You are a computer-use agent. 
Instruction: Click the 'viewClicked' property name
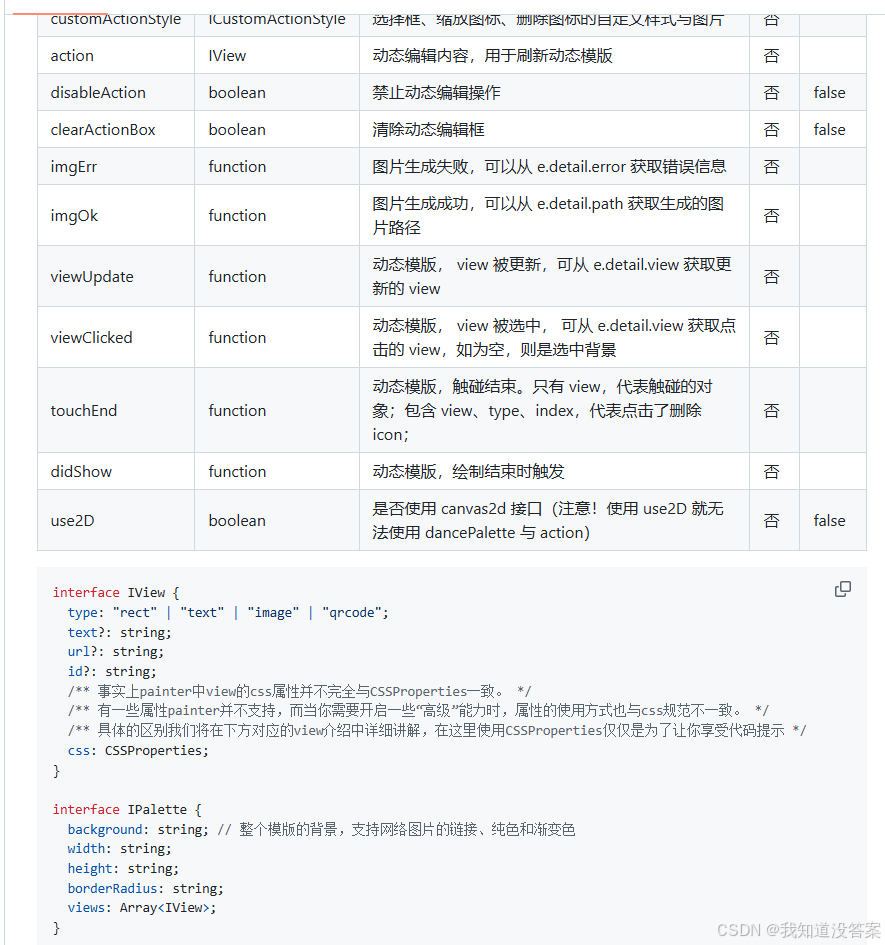pos(92,338)
